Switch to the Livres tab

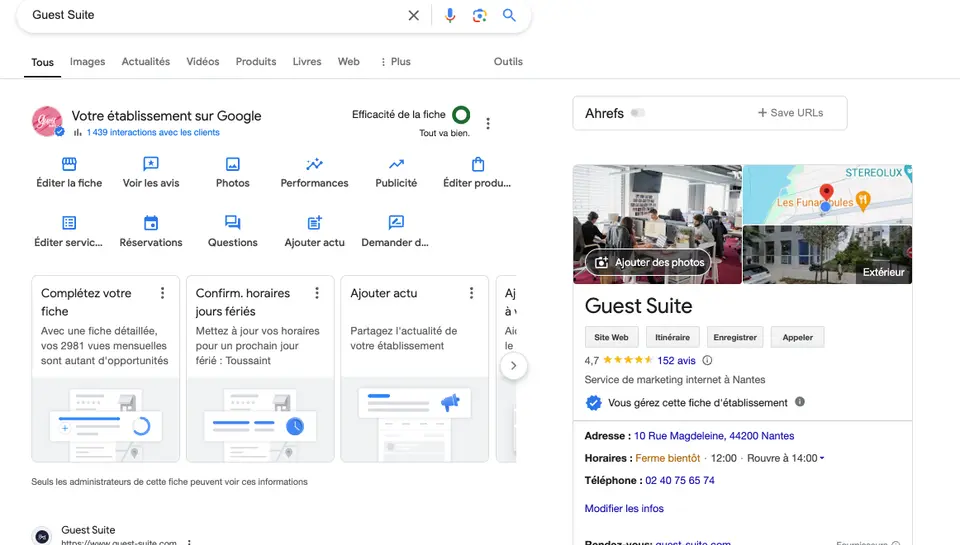tap(307, 62)
